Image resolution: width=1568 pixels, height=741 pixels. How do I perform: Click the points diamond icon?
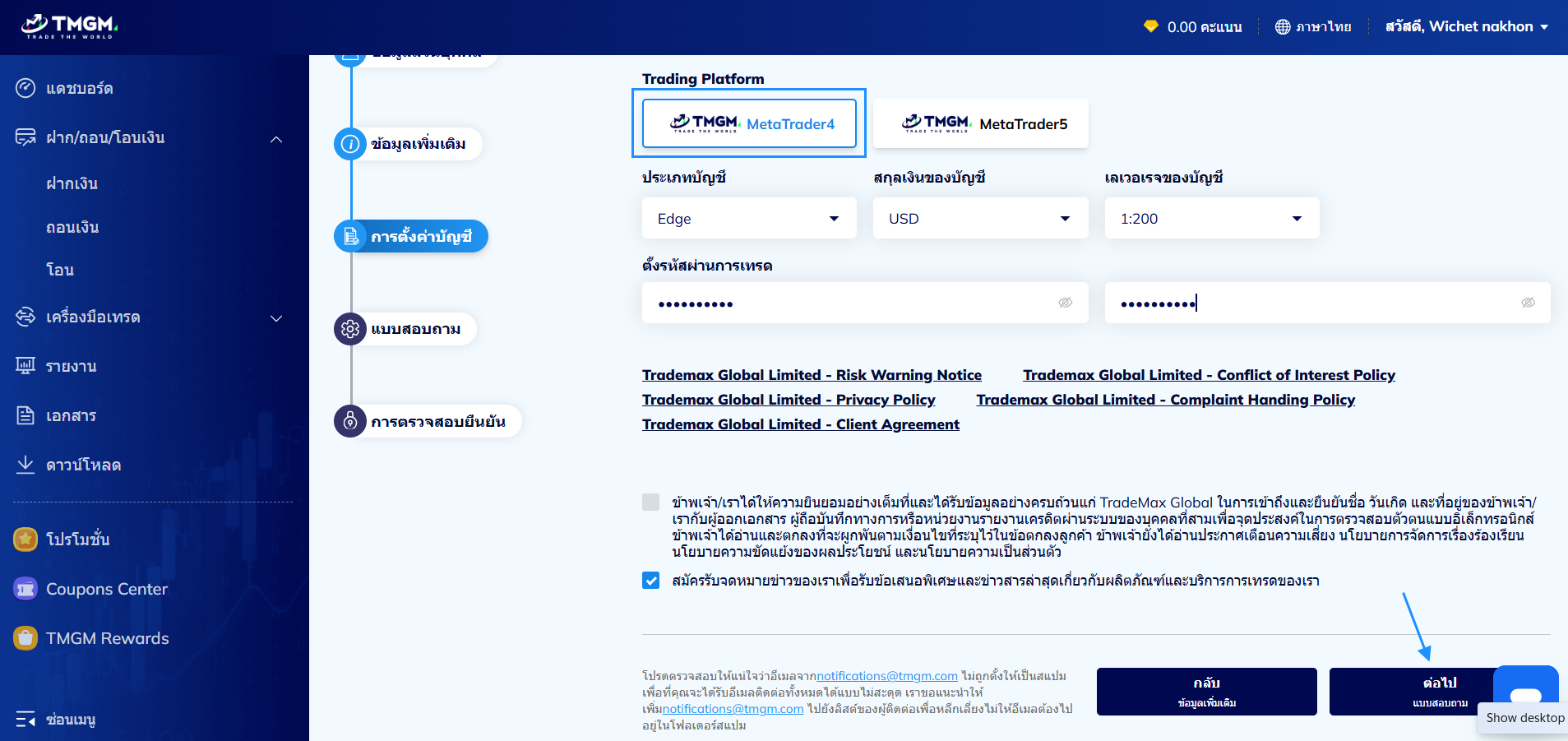click(x=1151, y=26)
